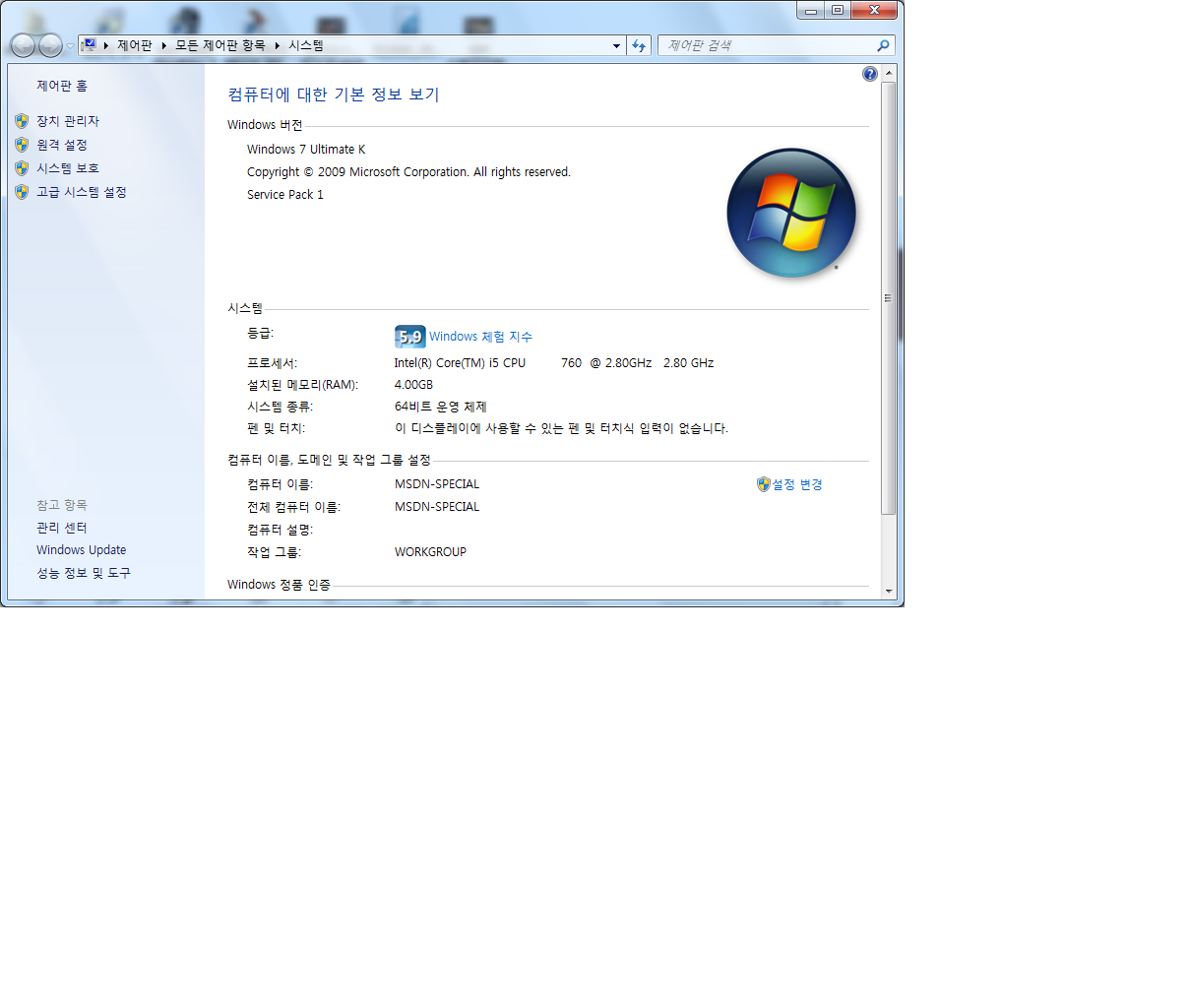Click the 64비트 운영 체제 text
Image resolution: width=1189 pixels, height=1008 pixels.
click(x=441, y=407)
